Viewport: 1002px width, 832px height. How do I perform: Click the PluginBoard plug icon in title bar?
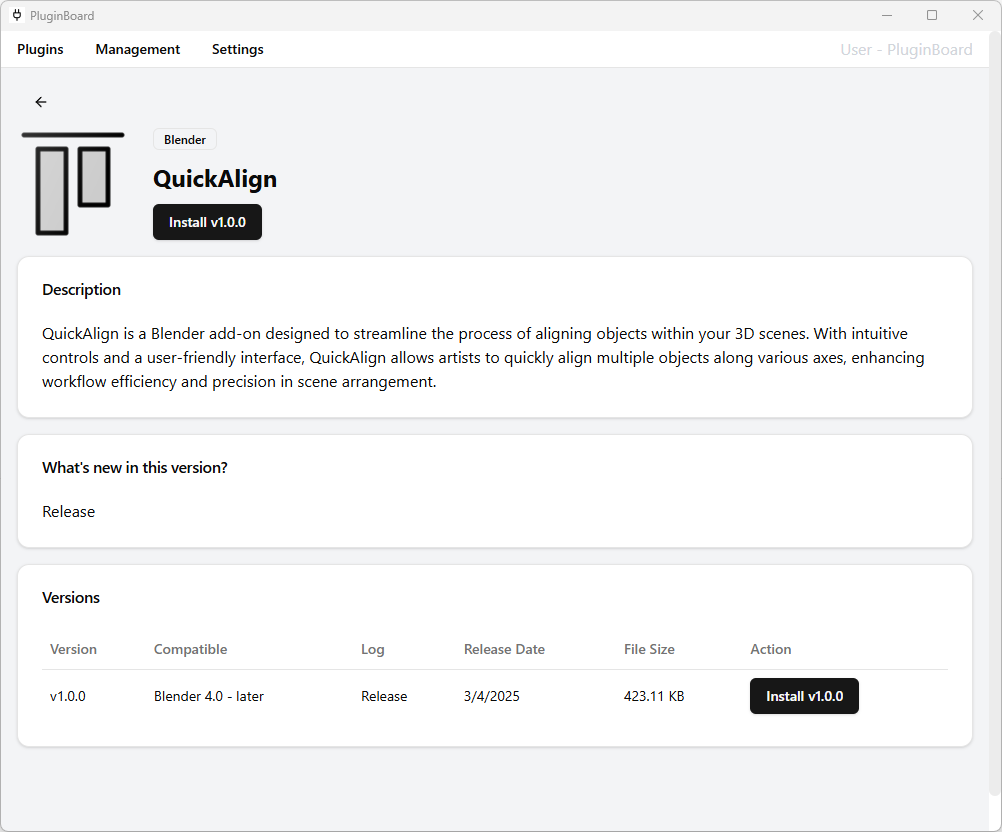pos(17,15)
